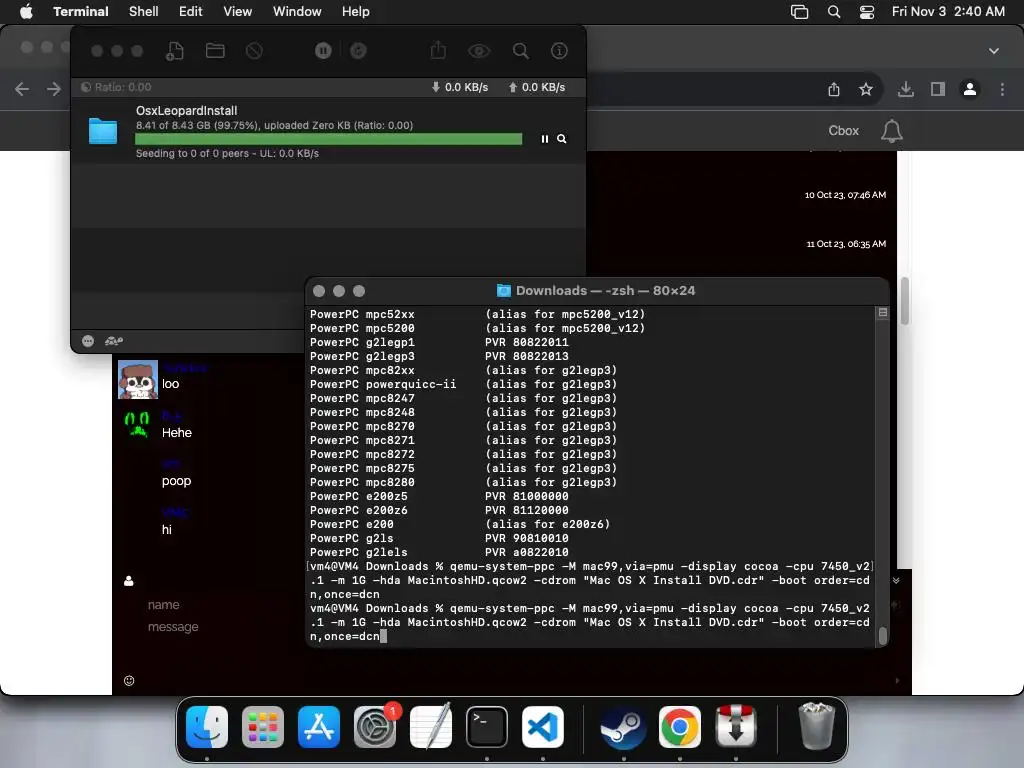Open Control Center in the menu bar
The height and width of the screenshot is (768, 1024).
(867, 12)
